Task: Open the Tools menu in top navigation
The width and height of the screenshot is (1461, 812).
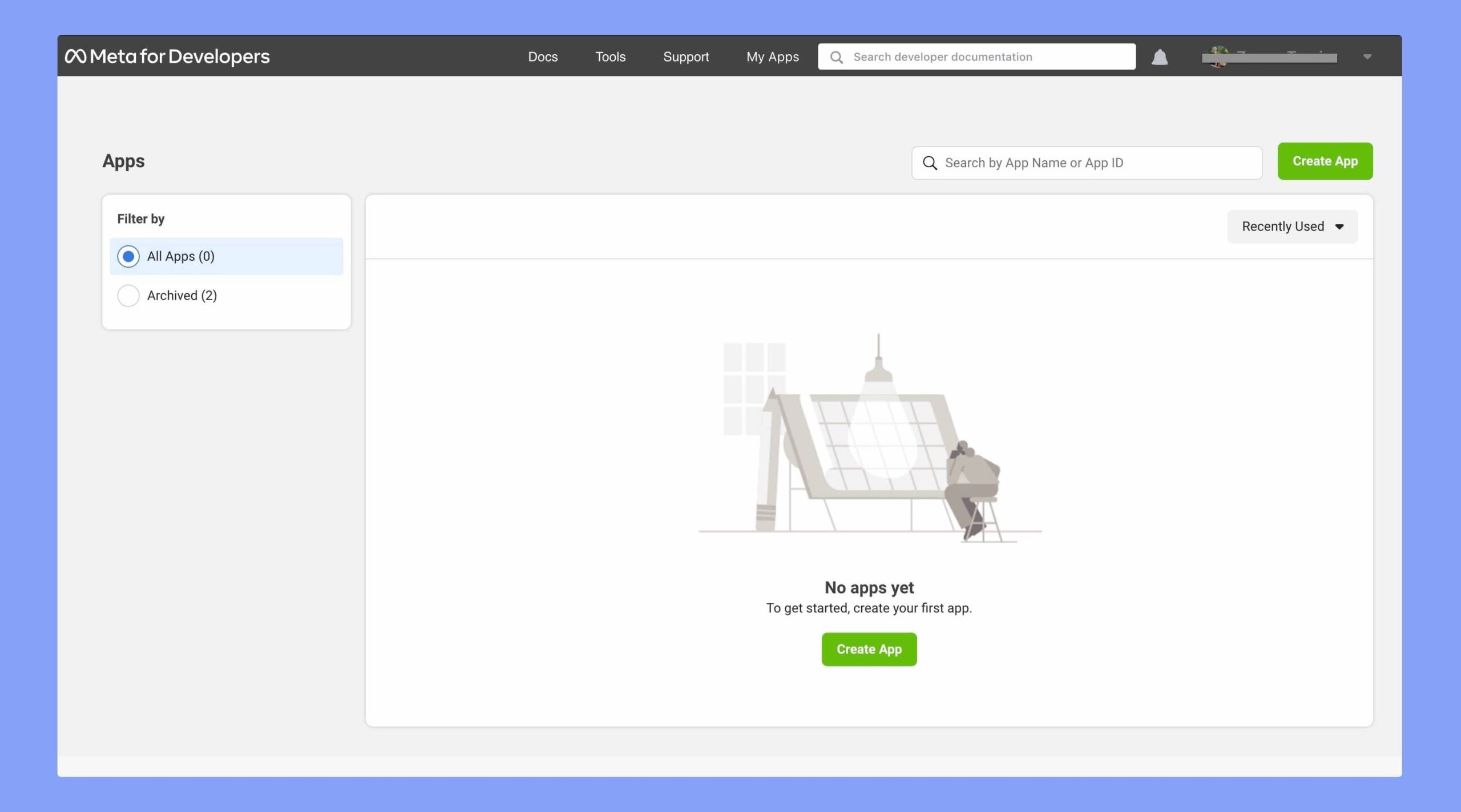Action: [610, 56]
